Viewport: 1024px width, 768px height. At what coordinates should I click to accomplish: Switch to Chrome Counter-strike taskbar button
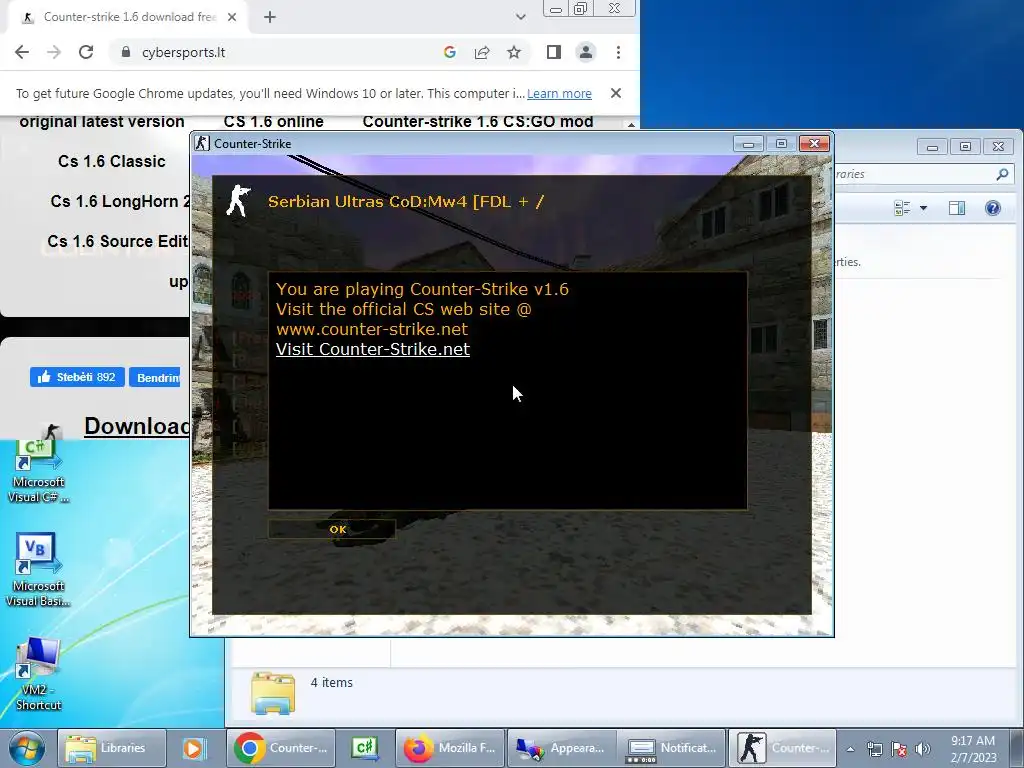281,748
